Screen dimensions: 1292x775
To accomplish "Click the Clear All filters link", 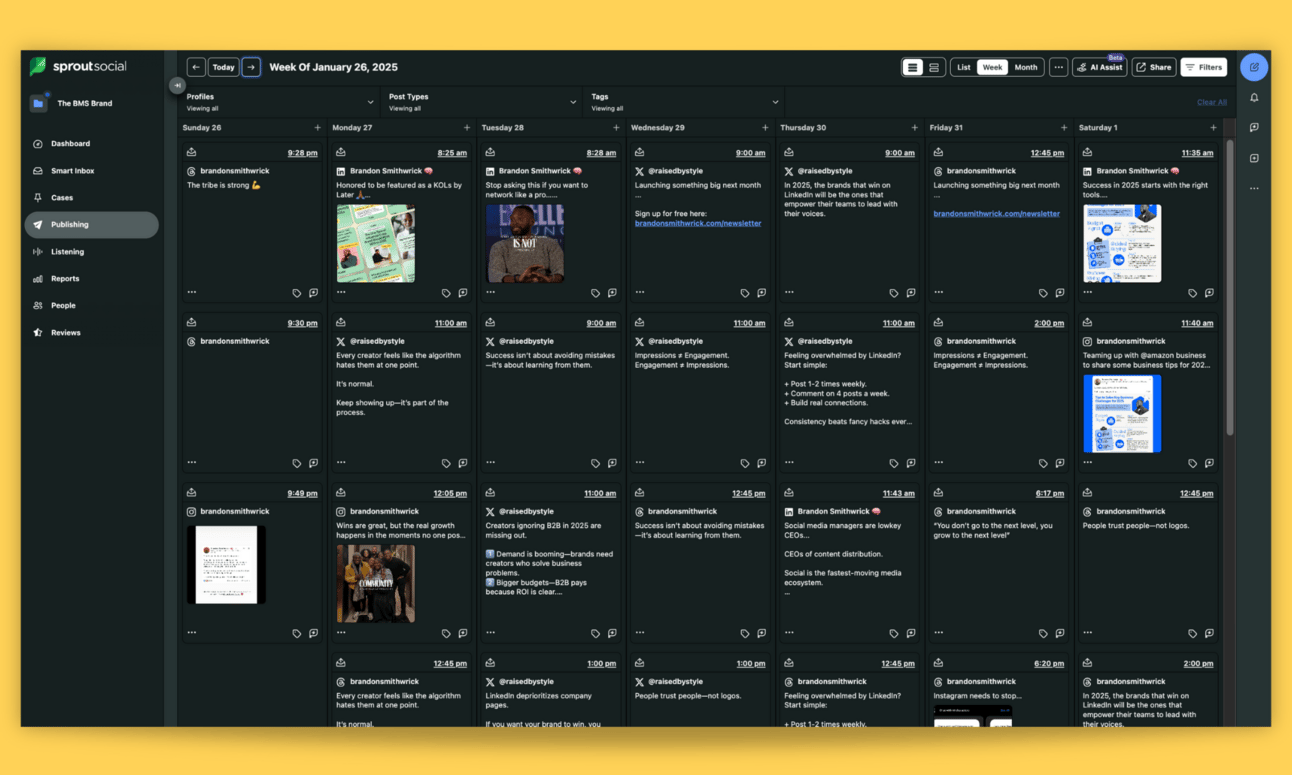I will point(1212,102).
